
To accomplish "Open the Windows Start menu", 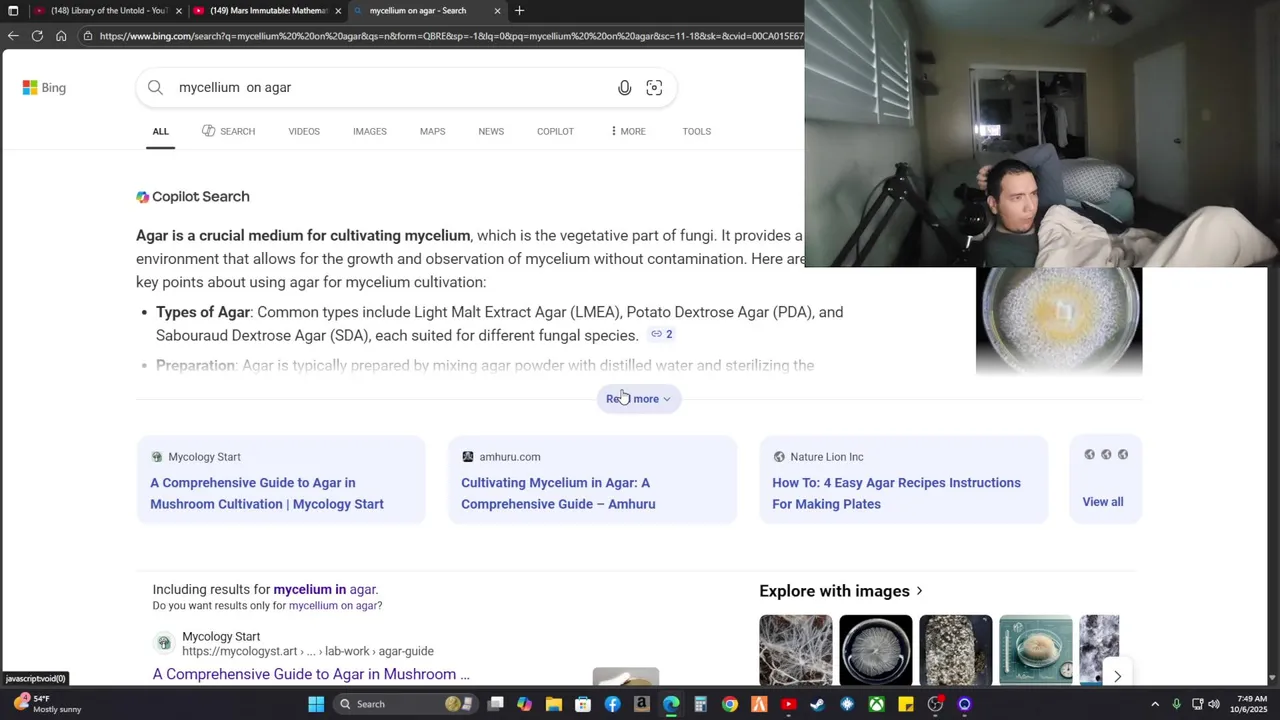I will click(316, 704).
